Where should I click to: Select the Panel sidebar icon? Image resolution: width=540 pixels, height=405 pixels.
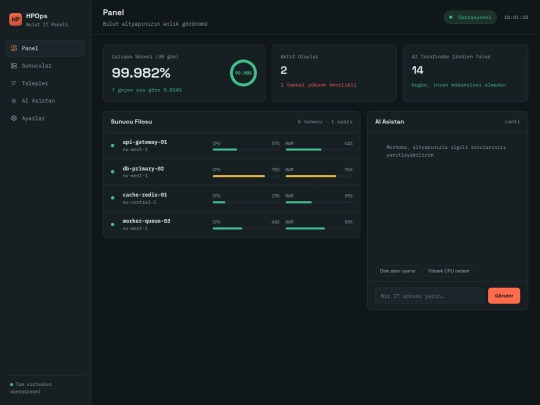14,48
